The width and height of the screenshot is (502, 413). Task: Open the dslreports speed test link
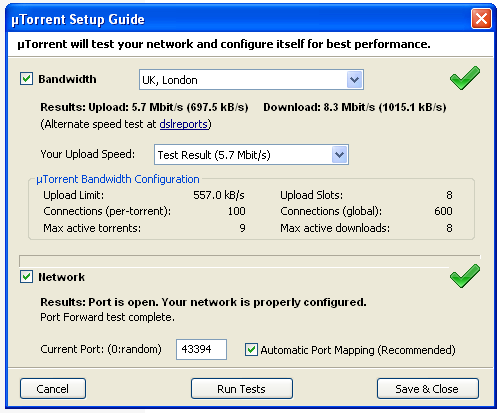click(x=184, y=124)
